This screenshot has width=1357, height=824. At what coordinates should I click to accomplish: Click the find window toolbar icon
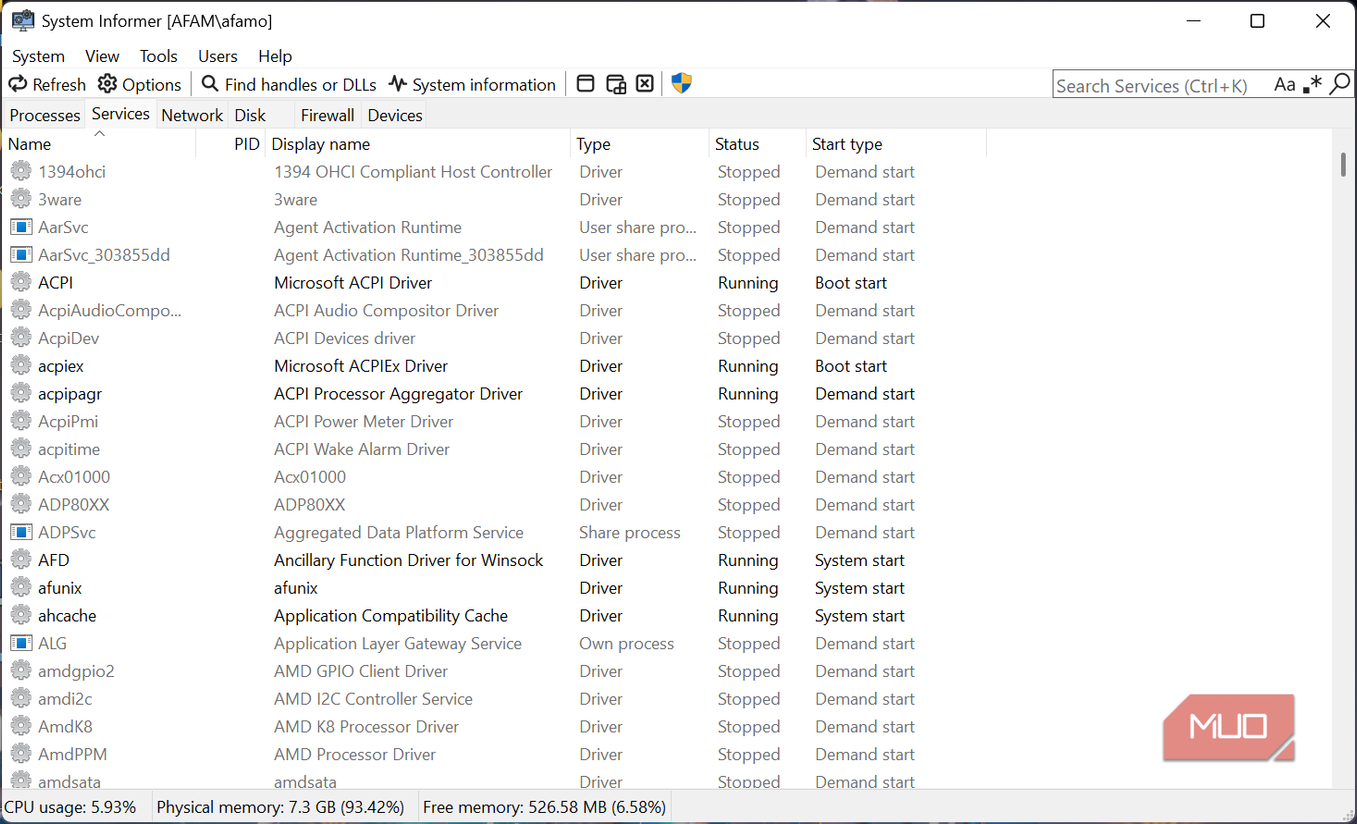click(586, 84)
